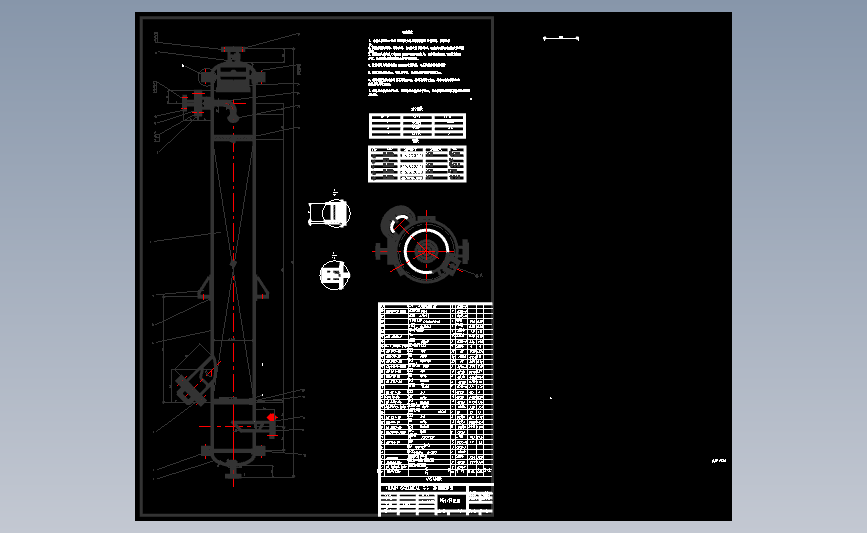Click the small three-column table under the notes
The width and height of the screenshot is (867, 533).
pos(417,126)
